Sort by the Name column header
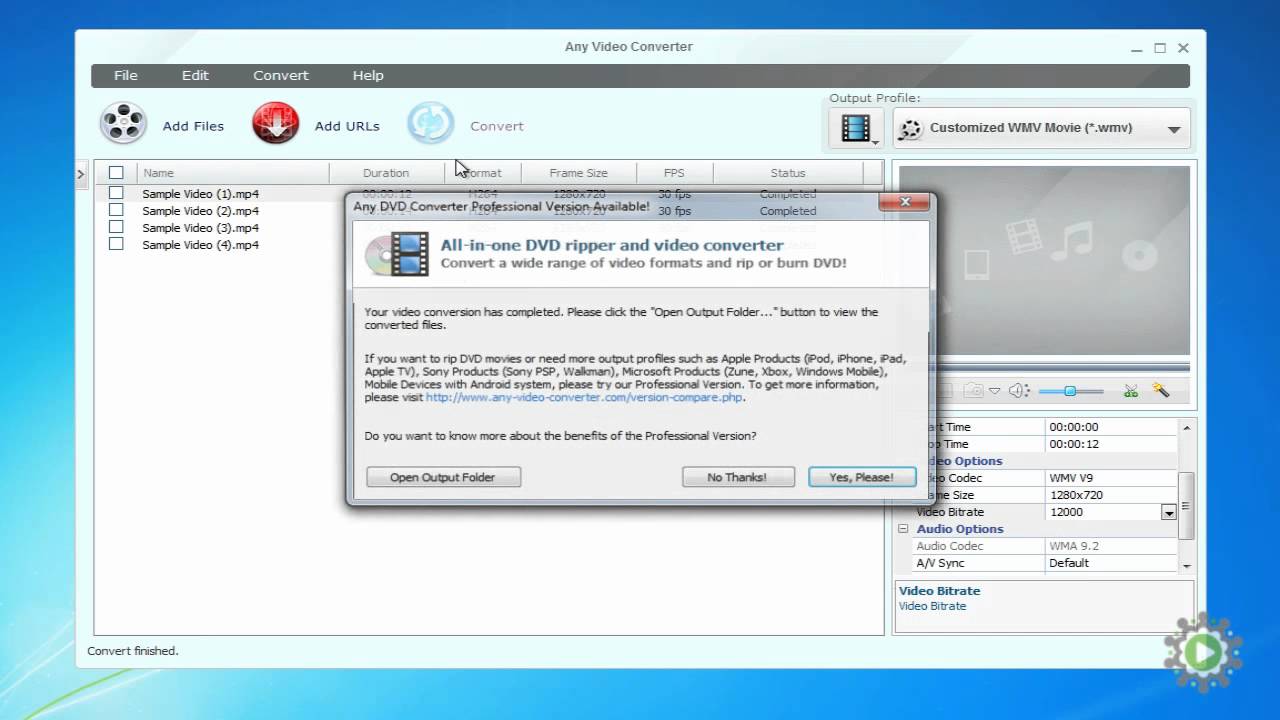Screen dimensions: 1280x720 pos(232,173)
